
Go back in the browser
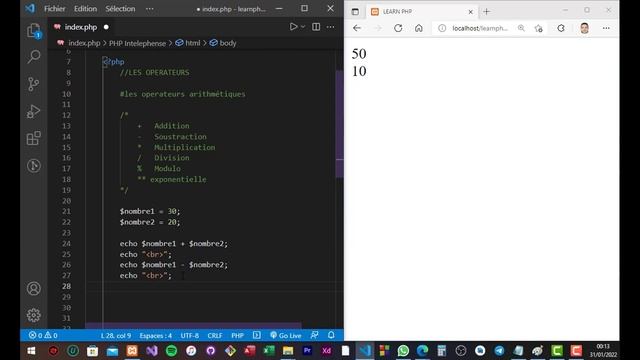[357, 28]
